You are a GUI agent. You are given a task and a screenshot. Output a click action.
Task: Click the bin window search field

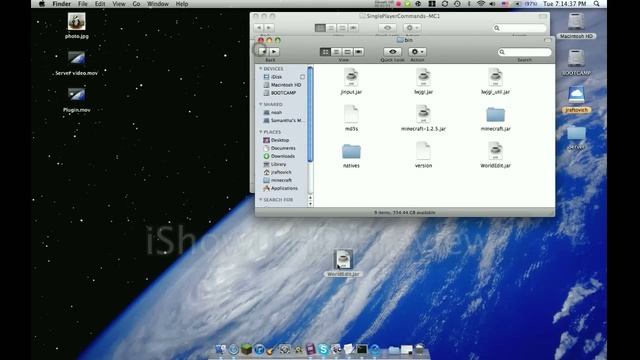tap(524, 52)
